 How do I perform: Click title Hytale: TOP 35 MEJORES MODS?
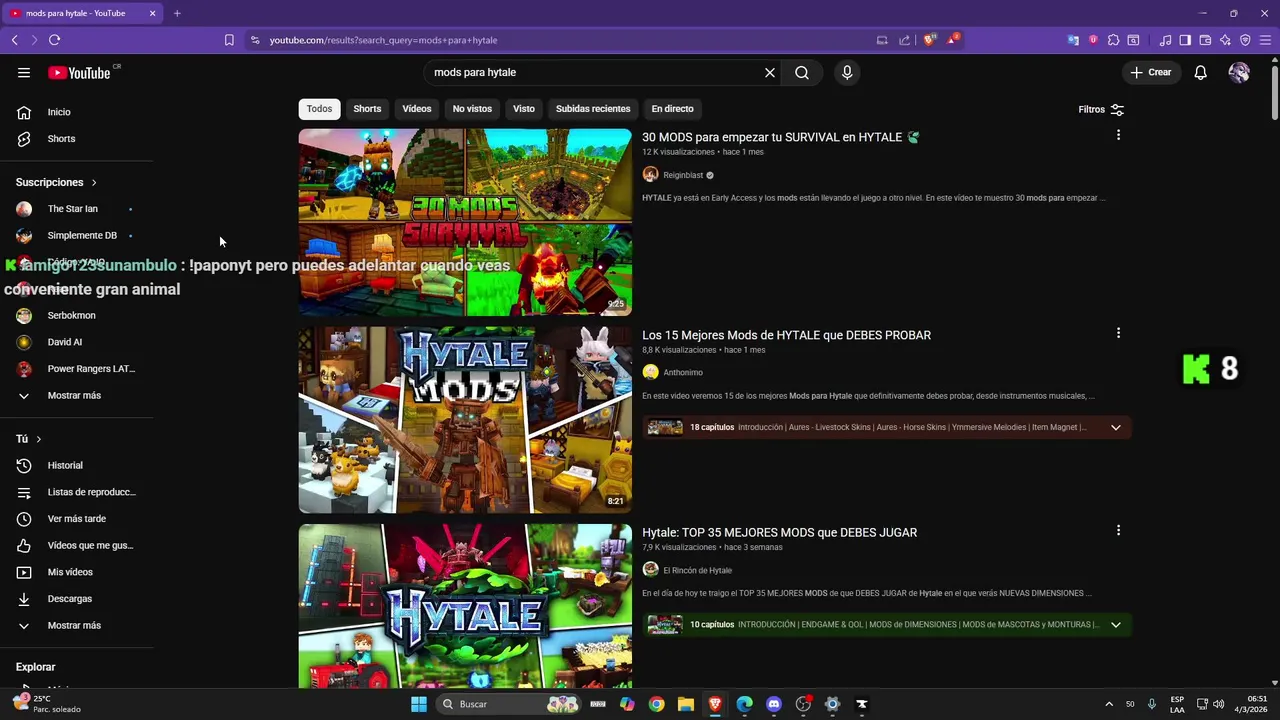pos(779,532)
